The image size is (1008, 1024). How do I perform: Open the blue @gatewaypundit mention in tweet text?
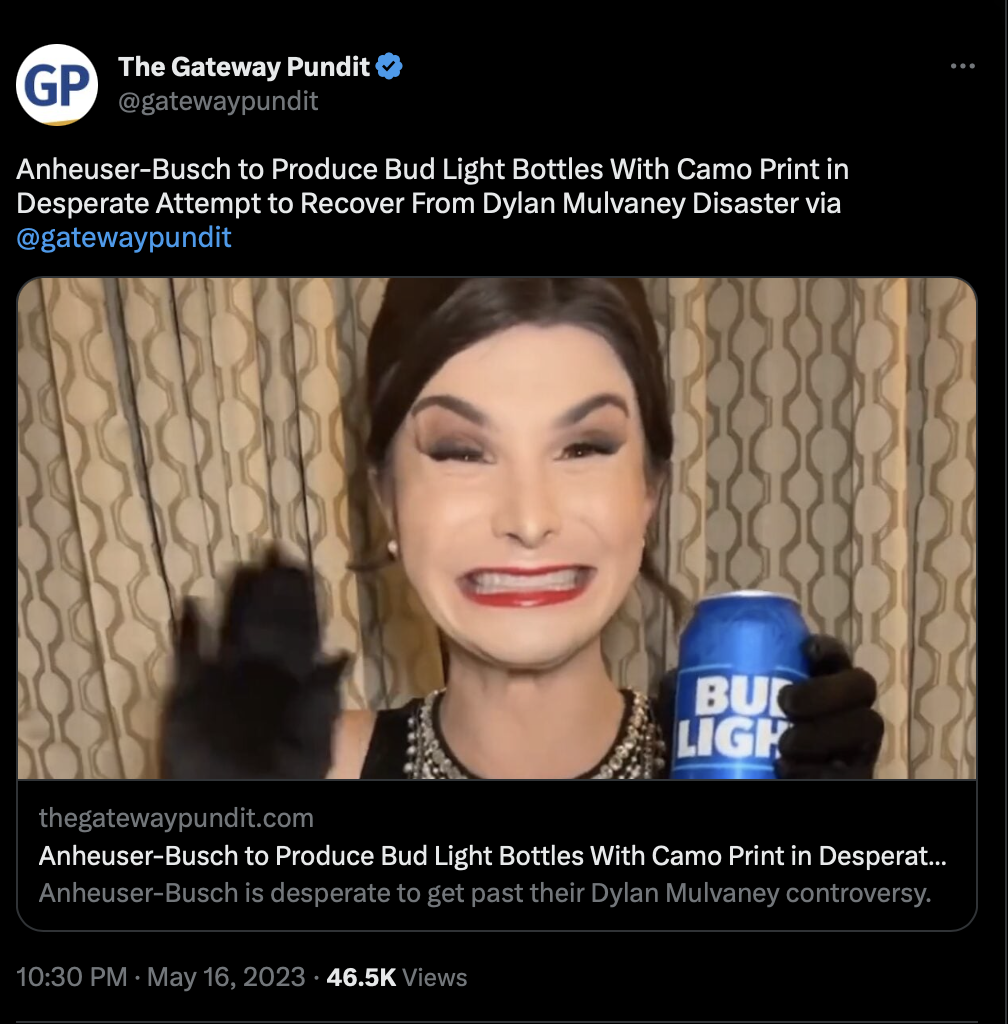[x=124, y=237]
